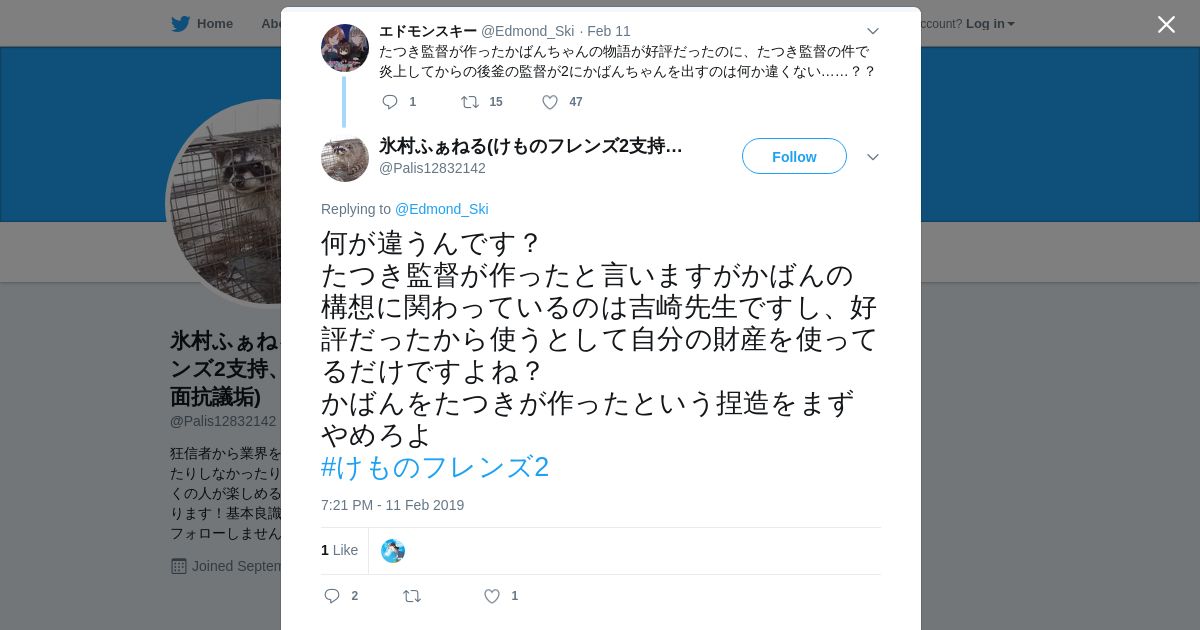Image resolution: width=1200 pixels, height=630 pixels.
Task: Open the #けものフレンズ2 hashtag
Action: click(435, 467)
